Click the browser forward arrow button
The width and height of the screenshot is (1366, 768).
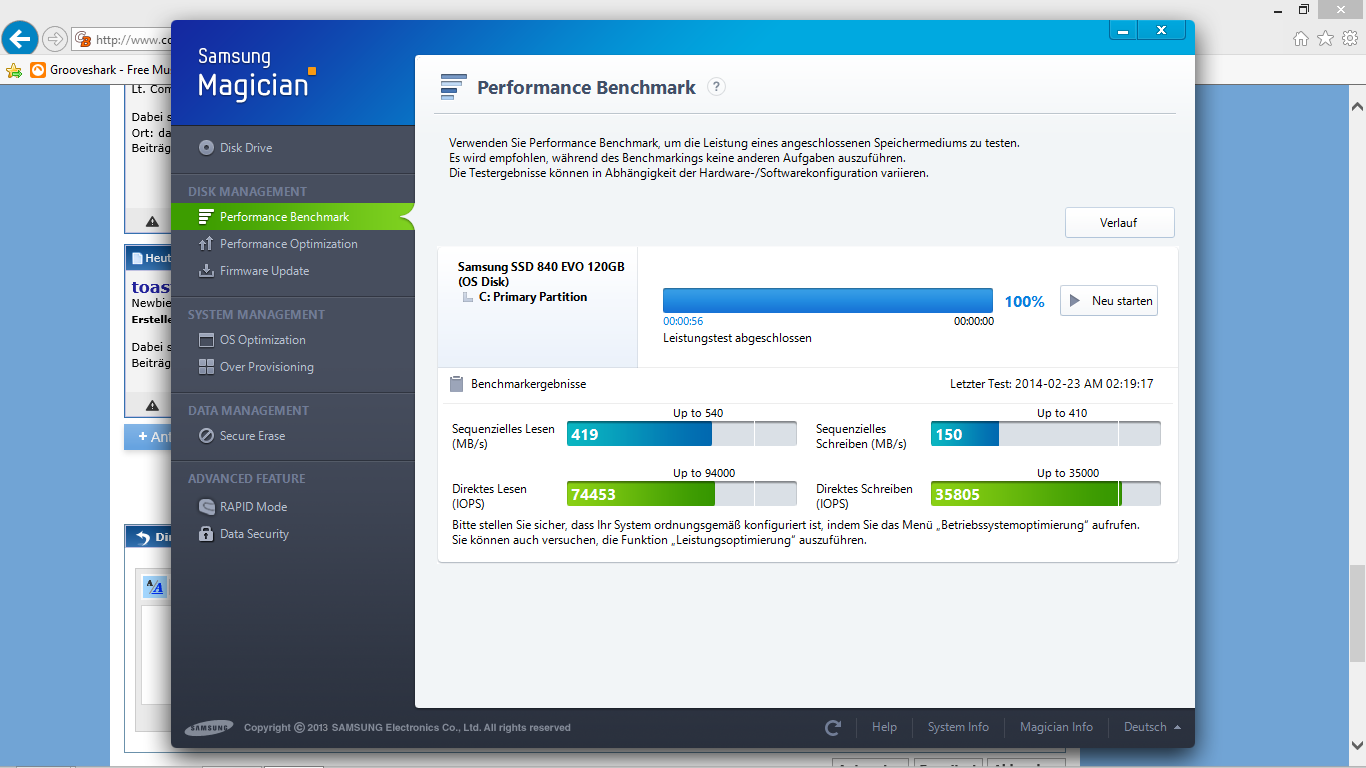[54, 39]
